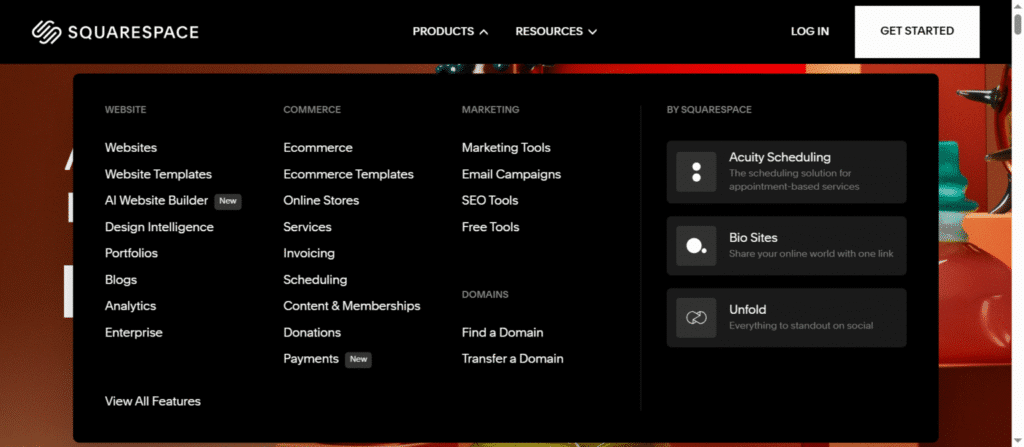Expand the Resources dropdown menu
Screen dimensions: 1024x447
click(556, 31)
